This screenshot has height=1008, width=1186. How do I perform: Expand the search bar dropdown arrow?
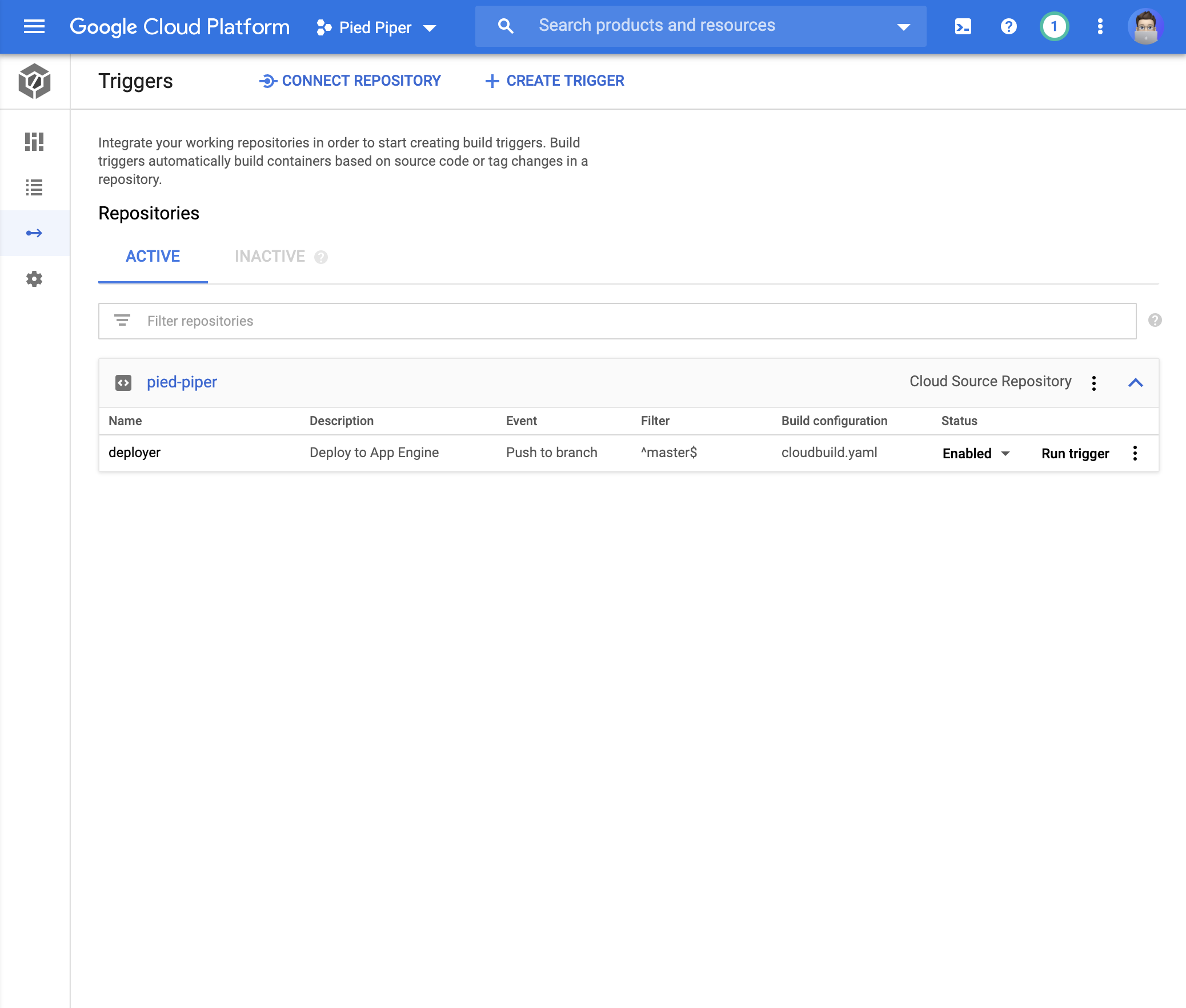903,27
